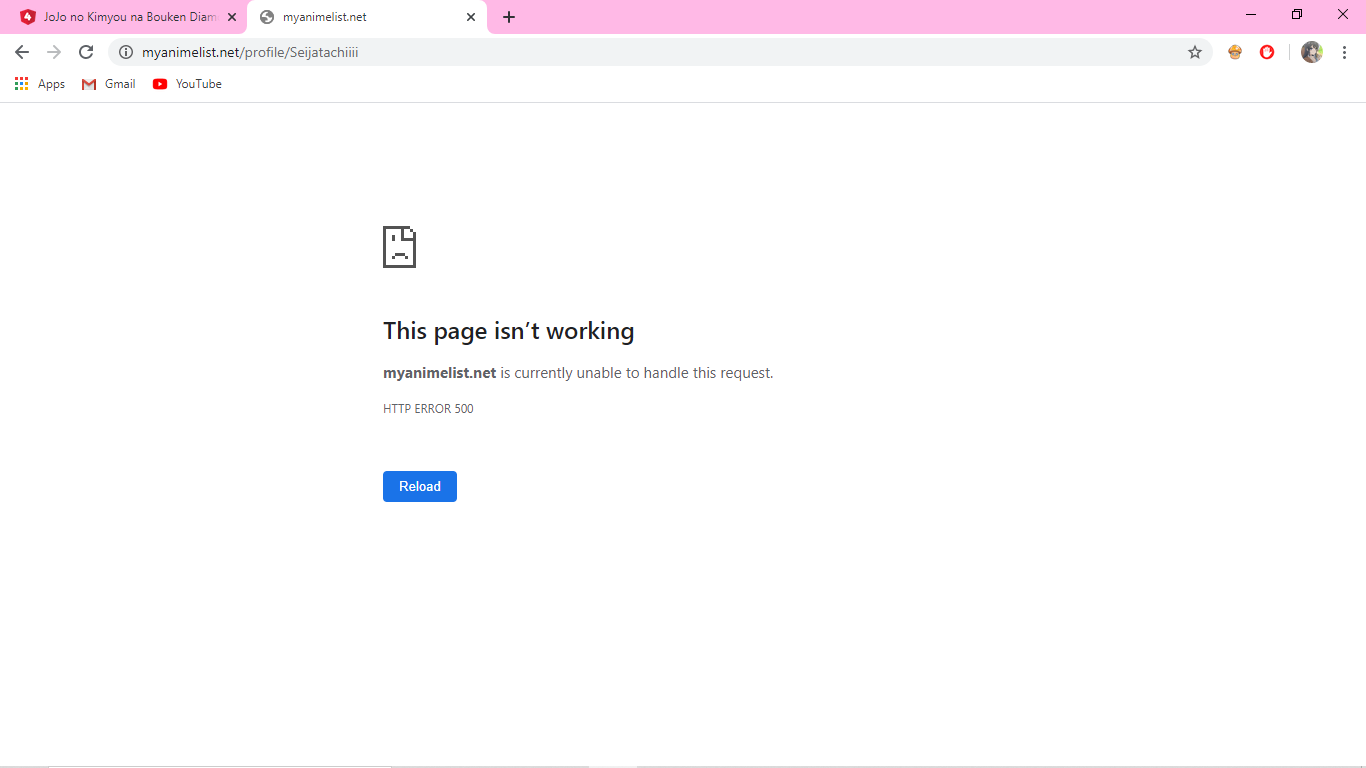
Task: Select the myanimelist.net tab
Action: (x=366, y=17)
